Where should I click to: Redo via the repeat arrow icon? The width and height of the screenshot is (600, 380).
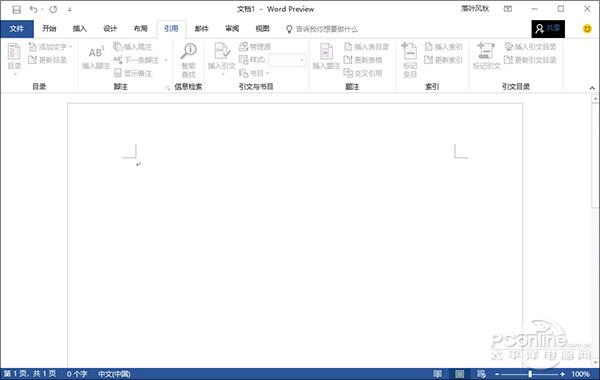point(53,9)
